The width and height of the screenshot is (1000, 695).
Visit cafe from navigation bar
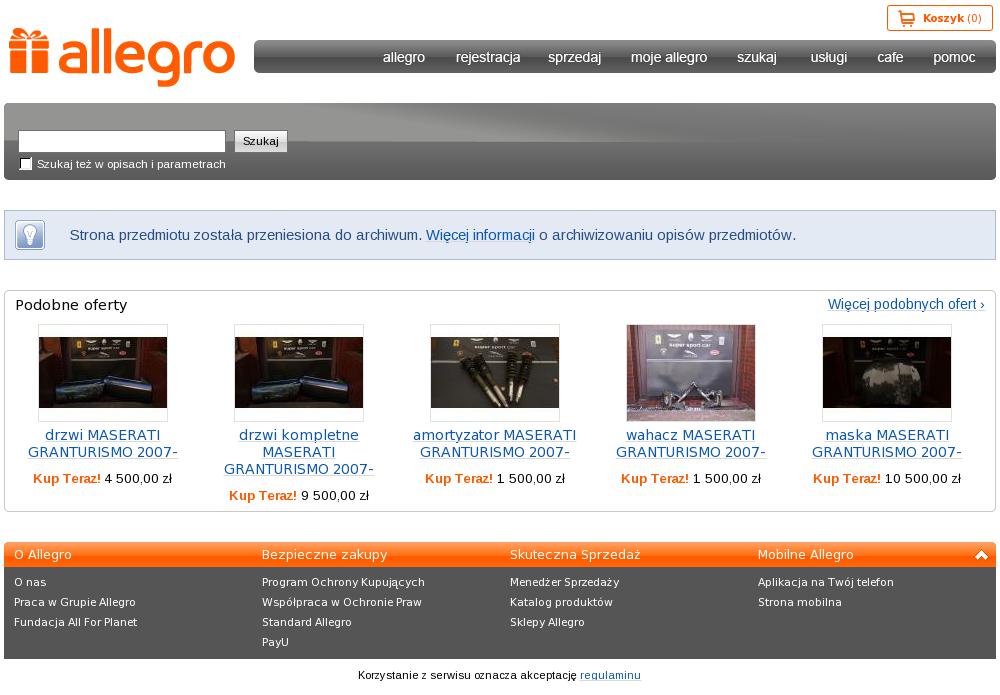coord(890,57)
